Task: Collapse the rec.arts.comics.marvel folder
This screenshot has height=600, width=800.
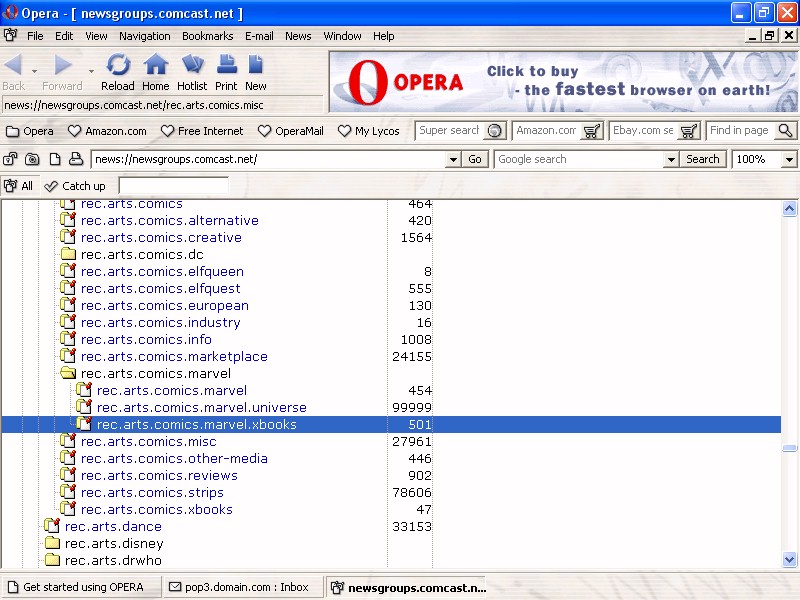Action: pos(68,373)
